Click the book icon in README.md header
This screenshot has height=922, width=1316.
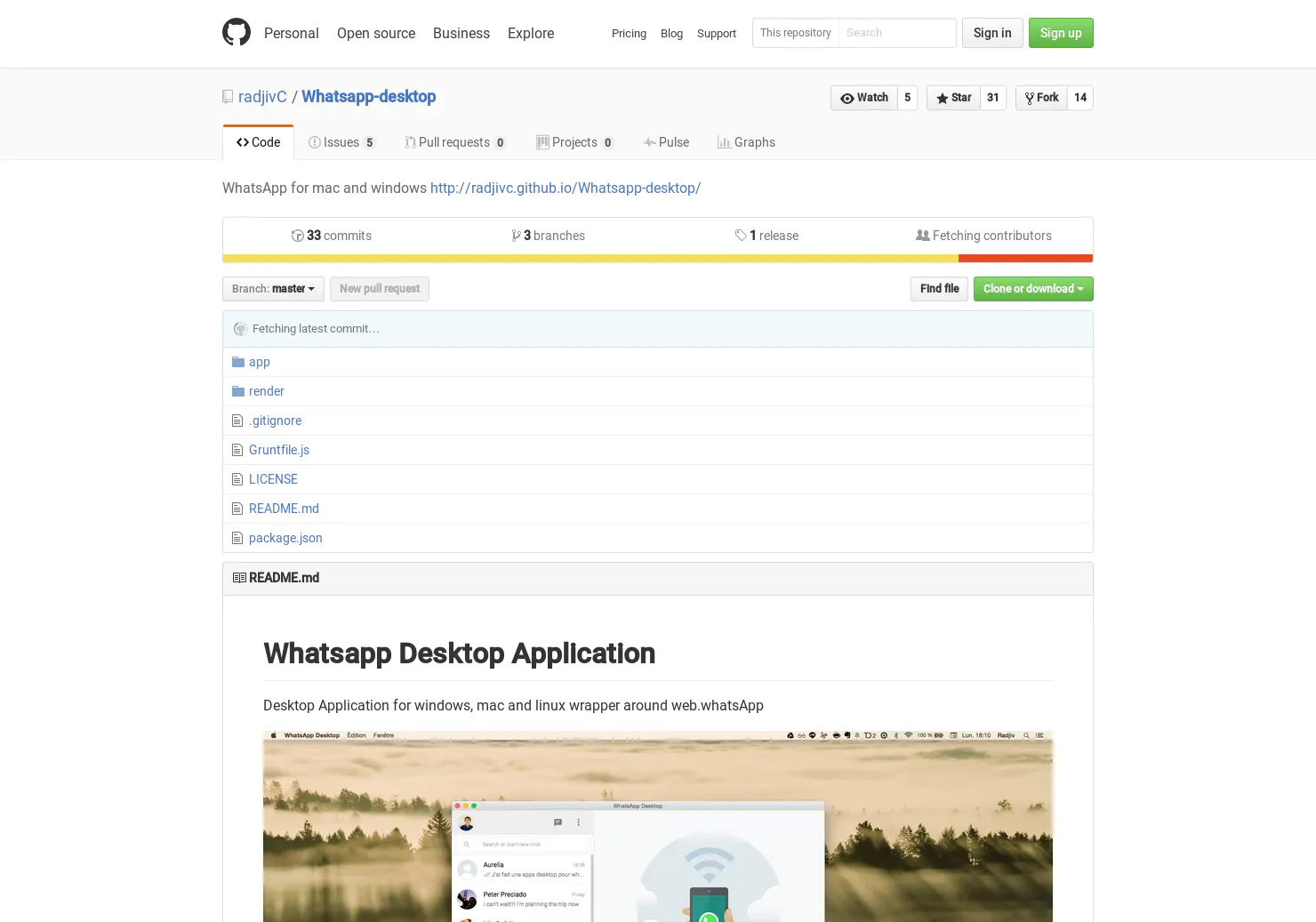click(x=239, y=578)
